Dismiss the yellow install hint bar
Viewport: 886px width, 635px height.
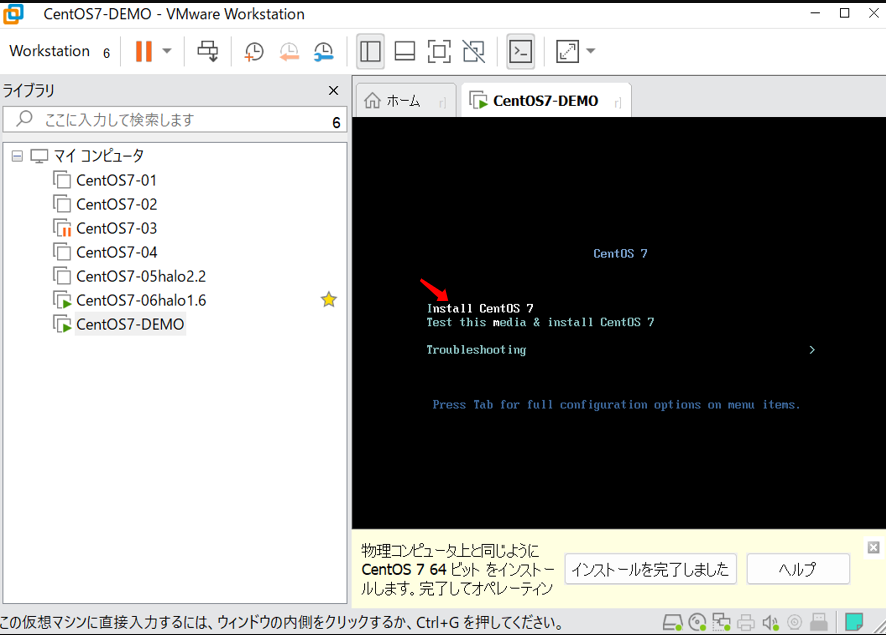tap(874, 547)
